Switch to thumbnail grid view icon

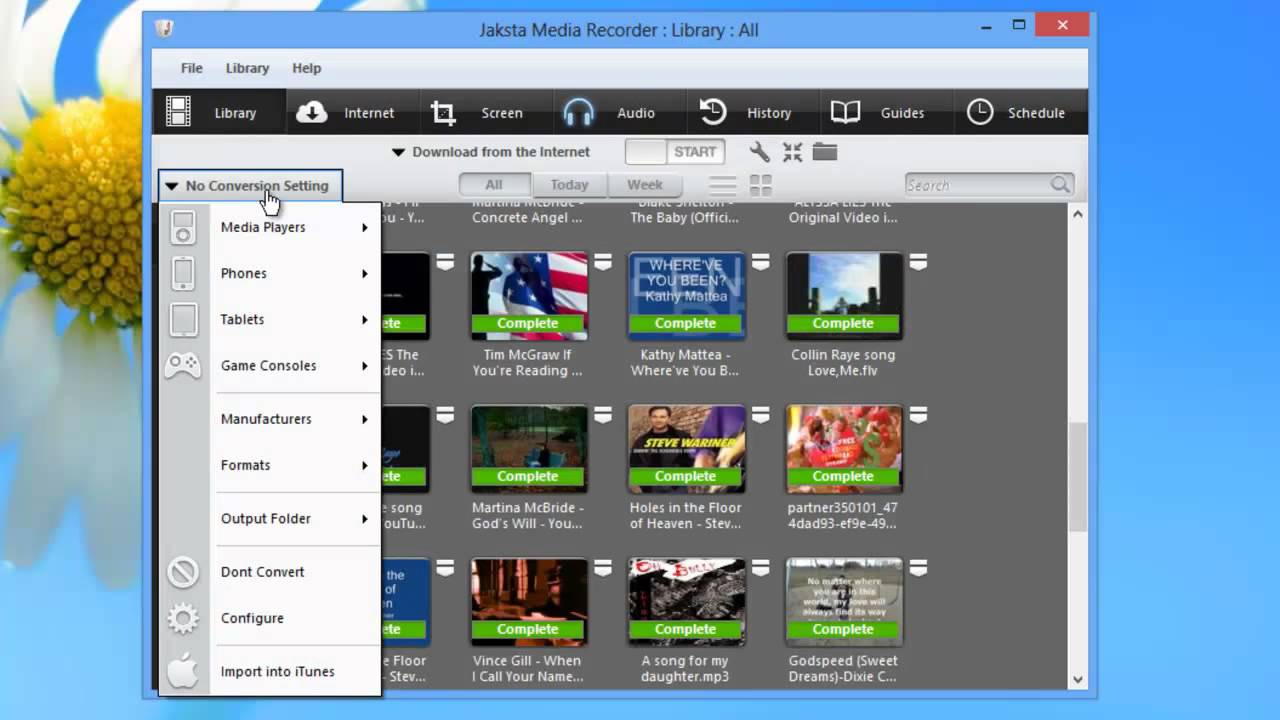point(761,185)
